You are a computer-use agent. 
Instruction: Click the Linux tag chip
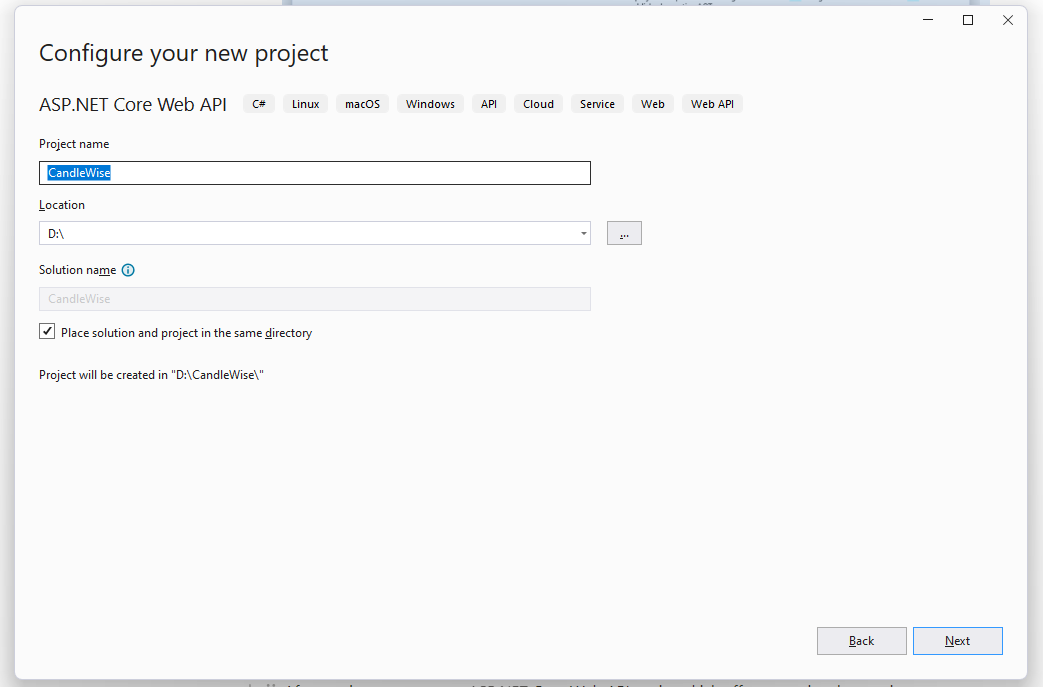pyautogui.click(x=304, y=103)
